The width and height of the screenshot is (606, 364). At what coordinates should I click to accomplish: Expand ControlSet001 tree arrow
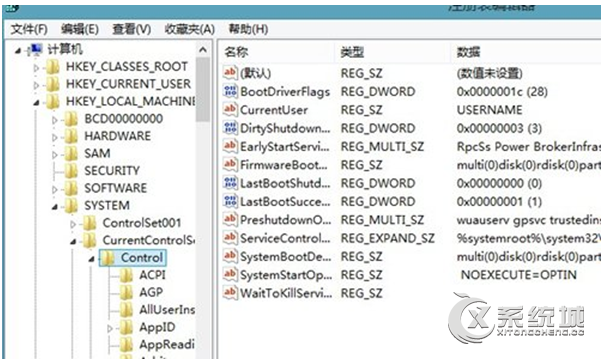(x=73, y=225)
